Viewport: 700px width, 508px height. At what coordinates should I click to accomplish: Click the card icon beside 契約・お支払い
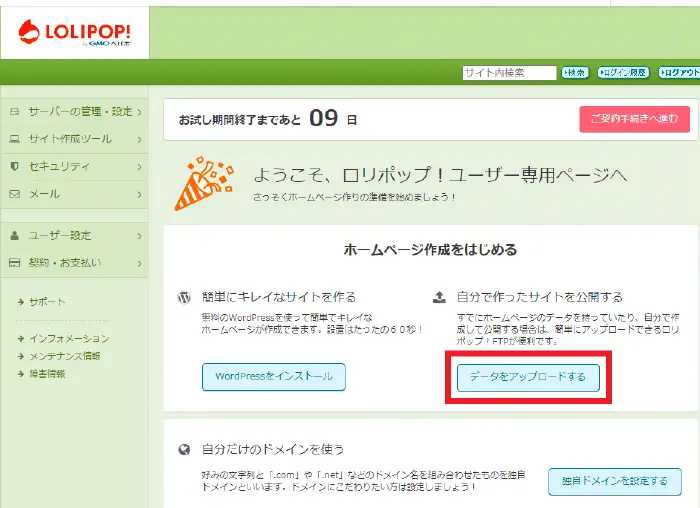click(x=15, y=262)
